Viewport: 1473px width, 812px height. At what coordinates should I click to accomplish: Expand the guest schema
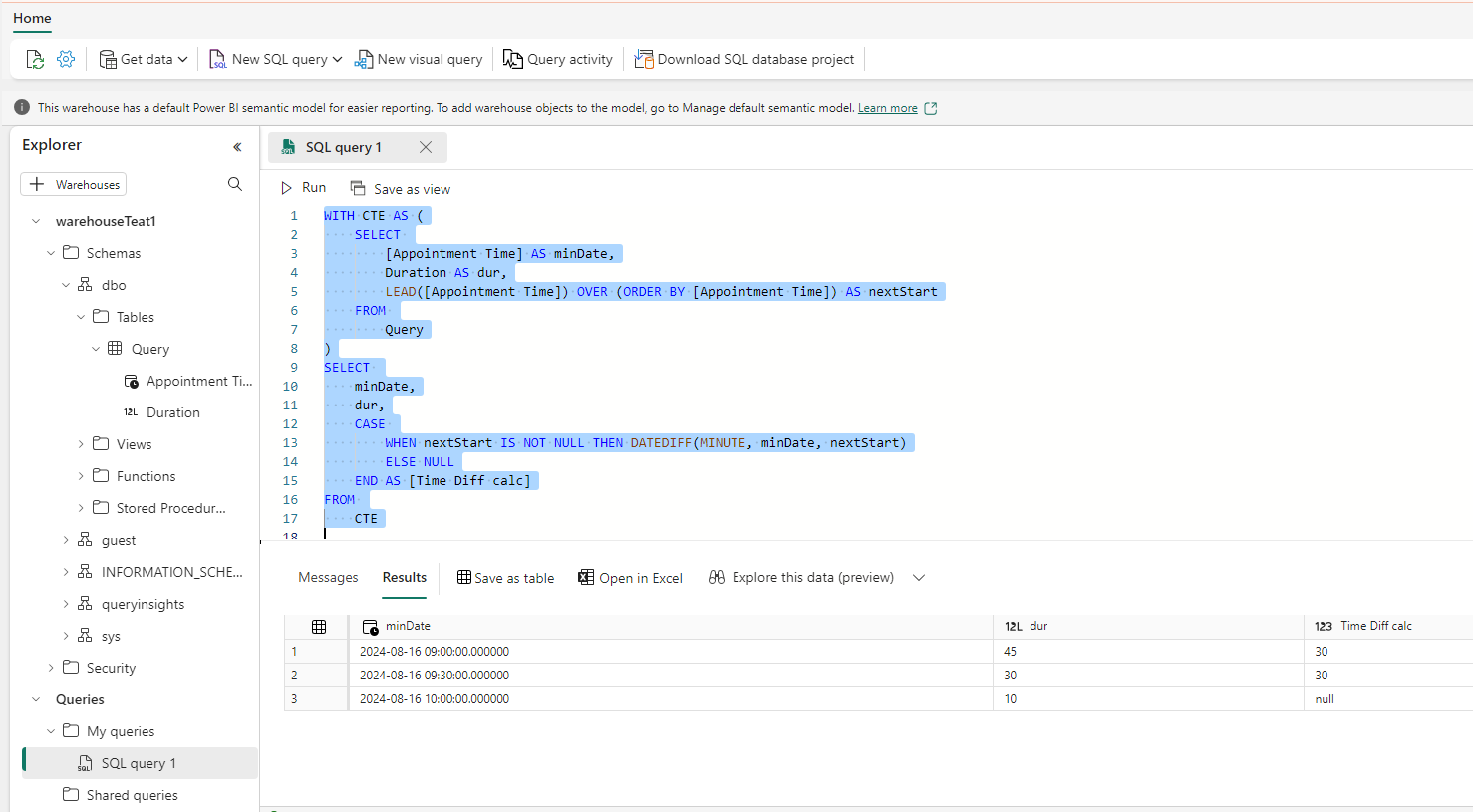[x=66, y=540]
